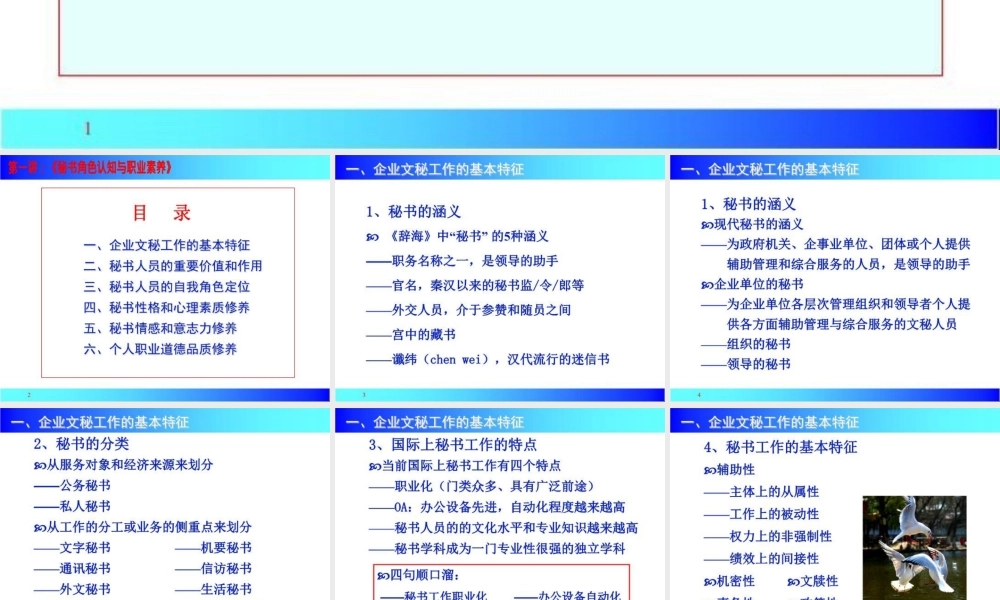Click the page number 1 in blue bar
The width and height of the screenshot is (1000, 600).
87,129
